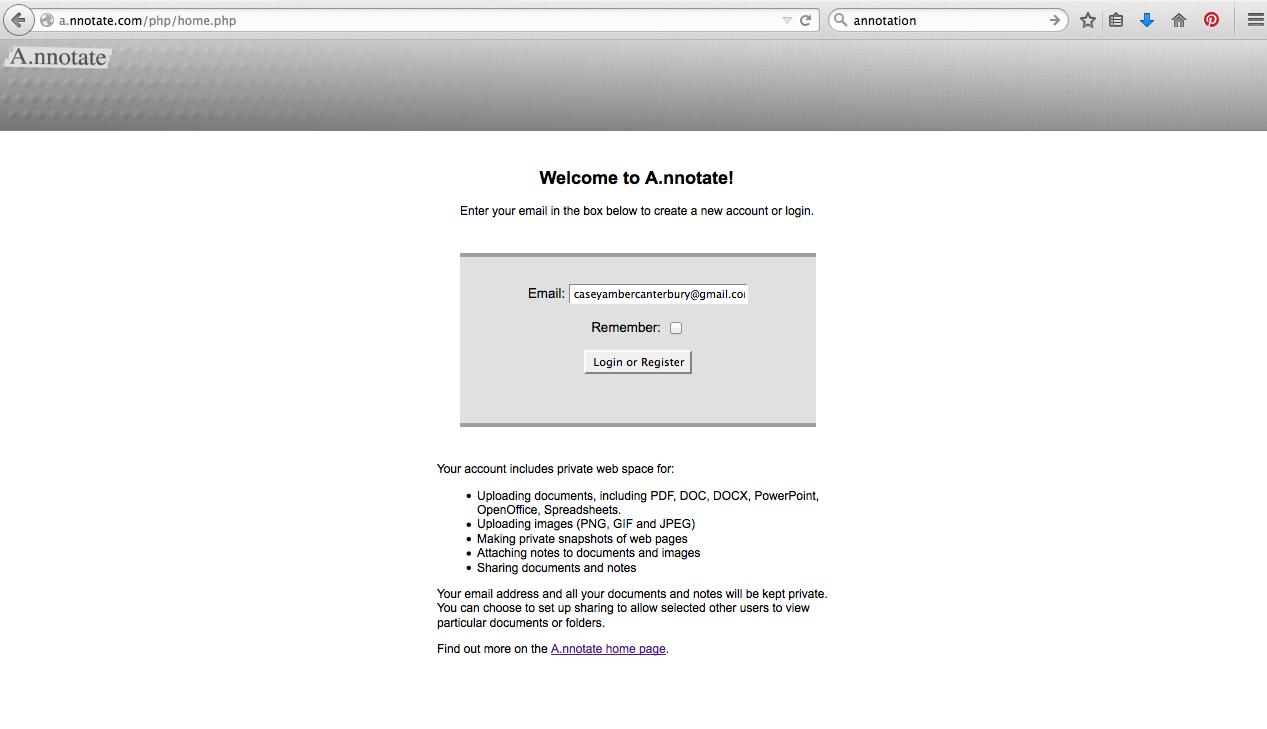Click the Welcome to A.nnotate! heading
Screen dimensions: 1267x729
pyautogui.click(x=637, y=178)
